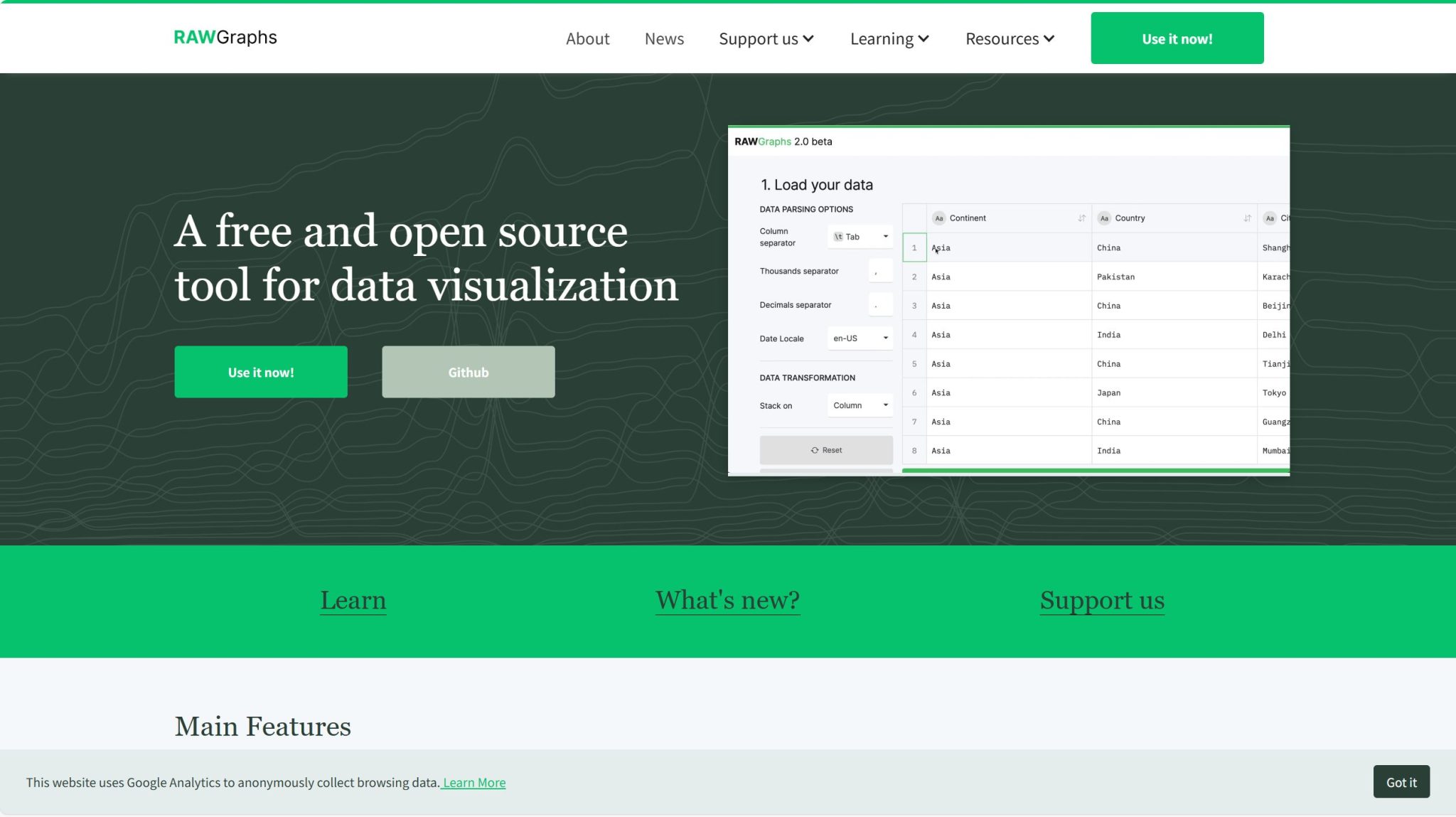This screenshot has height=817, width=1456.
Task: Click Use it now in header
Action: 1177,38
